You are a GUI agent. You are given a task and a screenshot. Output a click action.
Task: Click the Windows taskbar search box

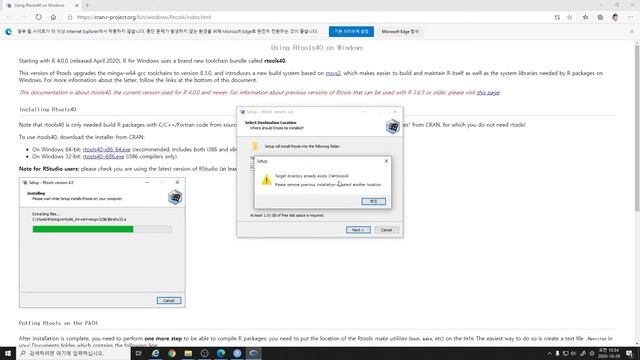click(73, 353)
